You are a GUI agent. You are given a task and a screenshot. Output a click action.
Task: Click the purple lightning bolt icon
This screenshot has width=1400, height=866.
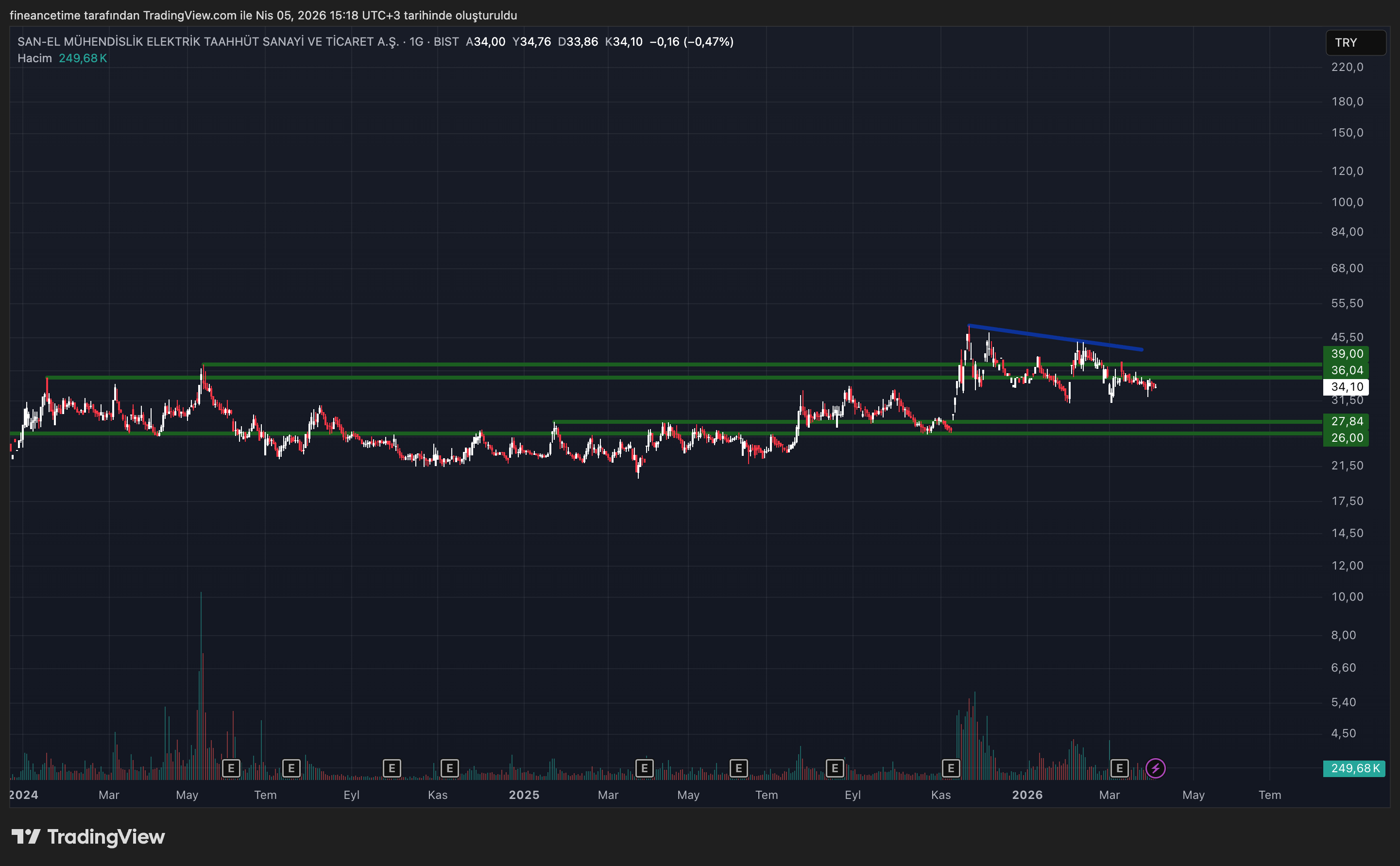tap(1155, 768)
